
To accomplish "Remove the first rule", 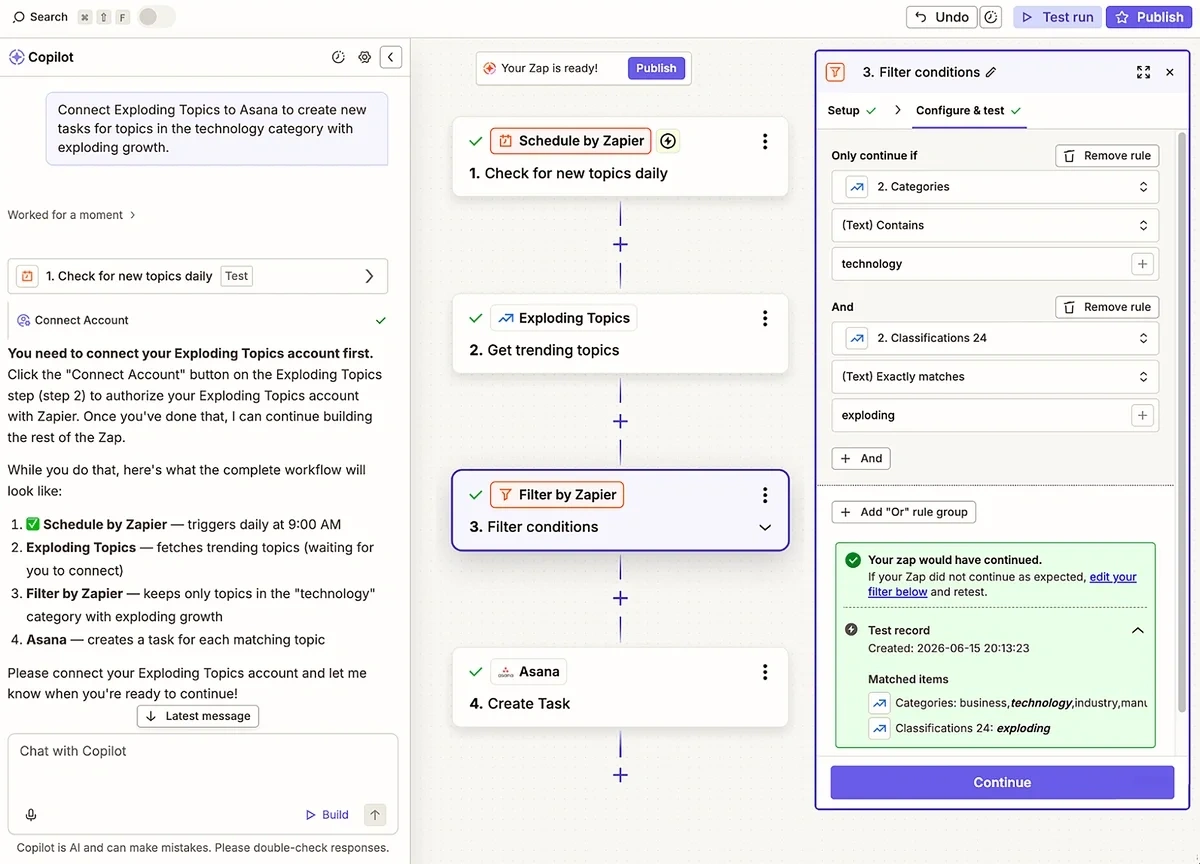I will pos(1107,156).
